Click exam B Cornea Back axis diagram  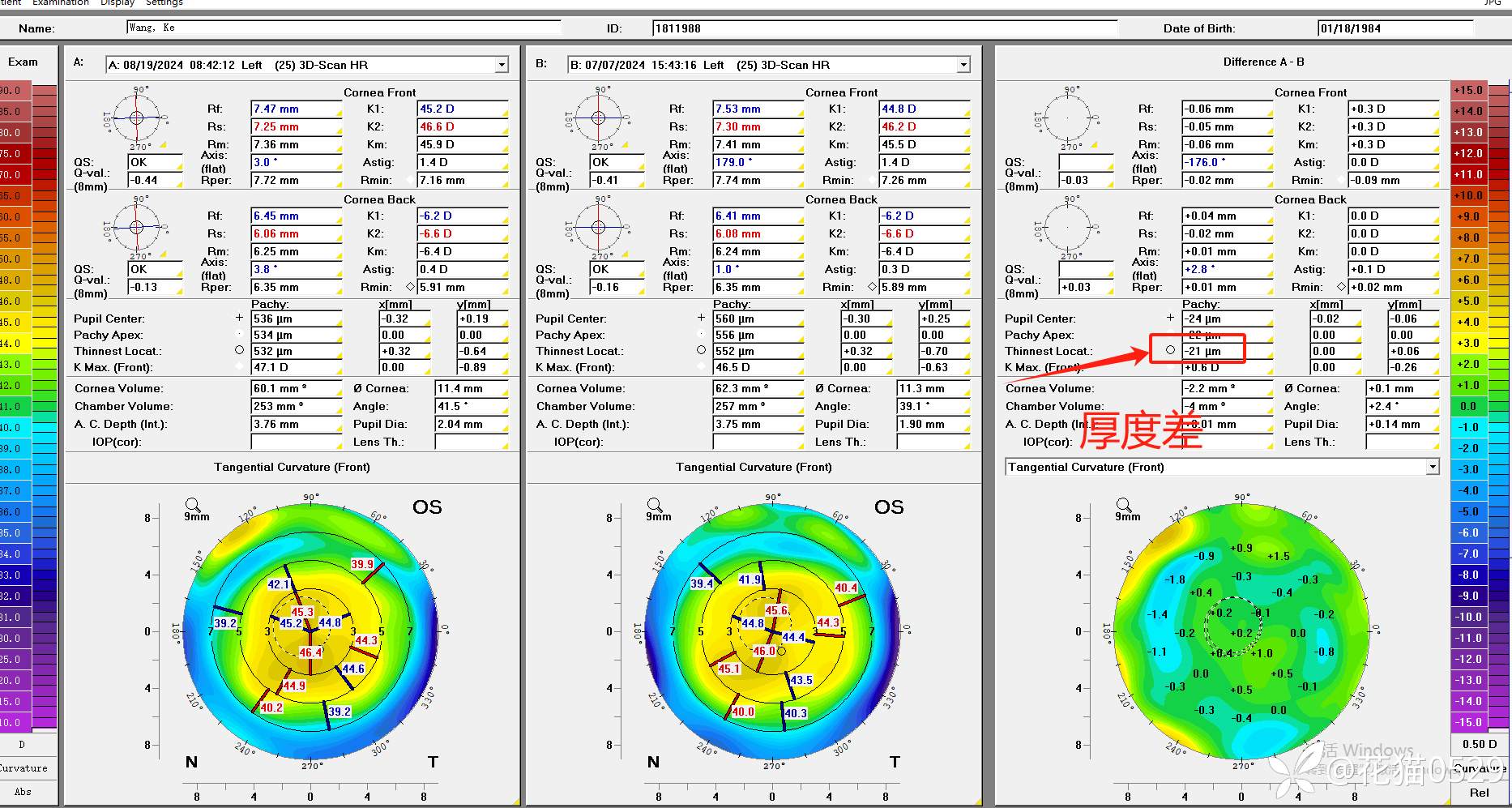coord(599,227)
